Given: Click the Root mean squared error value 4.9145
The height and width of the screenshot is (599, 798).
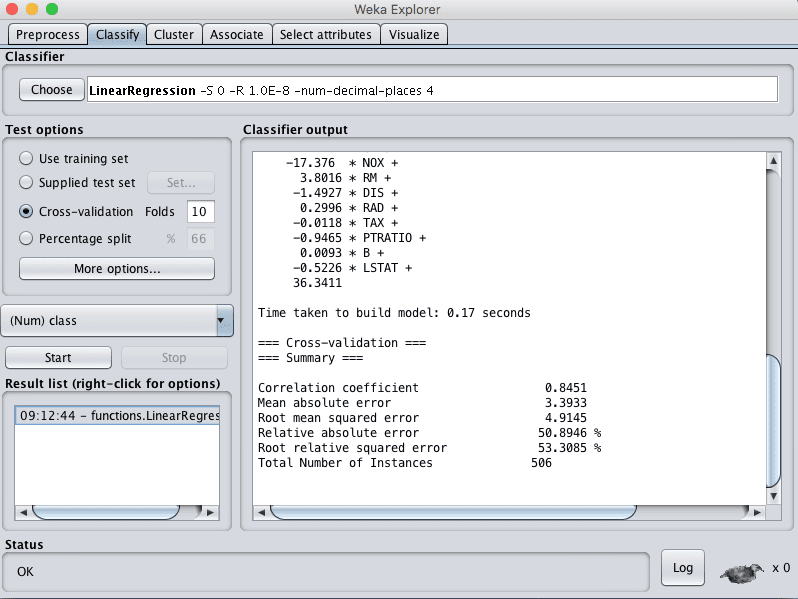Looking at the screenshot, I should [x=565, y=418].
